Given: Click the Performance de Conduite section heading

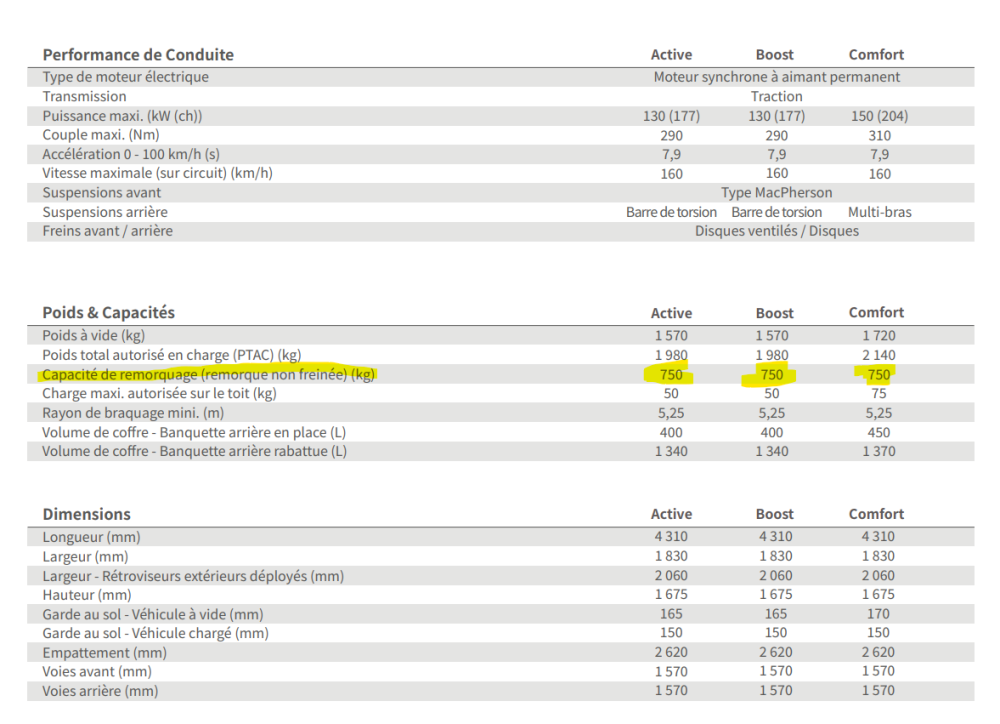Looking at the screenshot, I should (x=138, y=55).
